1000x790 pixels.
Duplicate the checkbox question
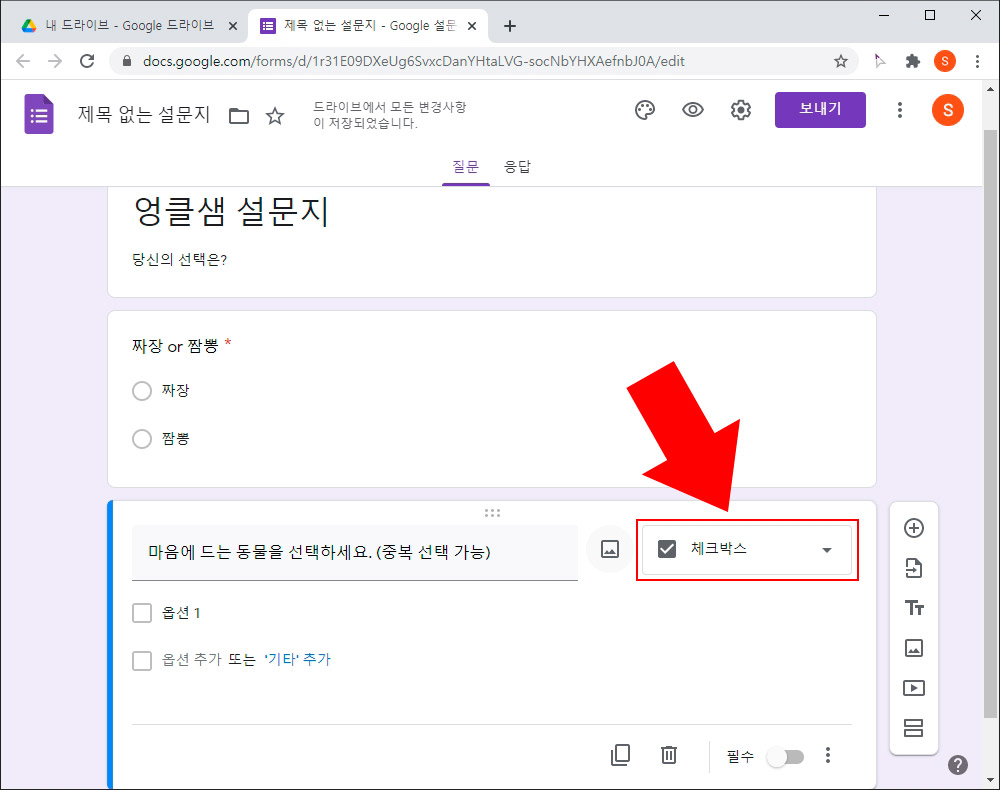click(x=620, y=755)
